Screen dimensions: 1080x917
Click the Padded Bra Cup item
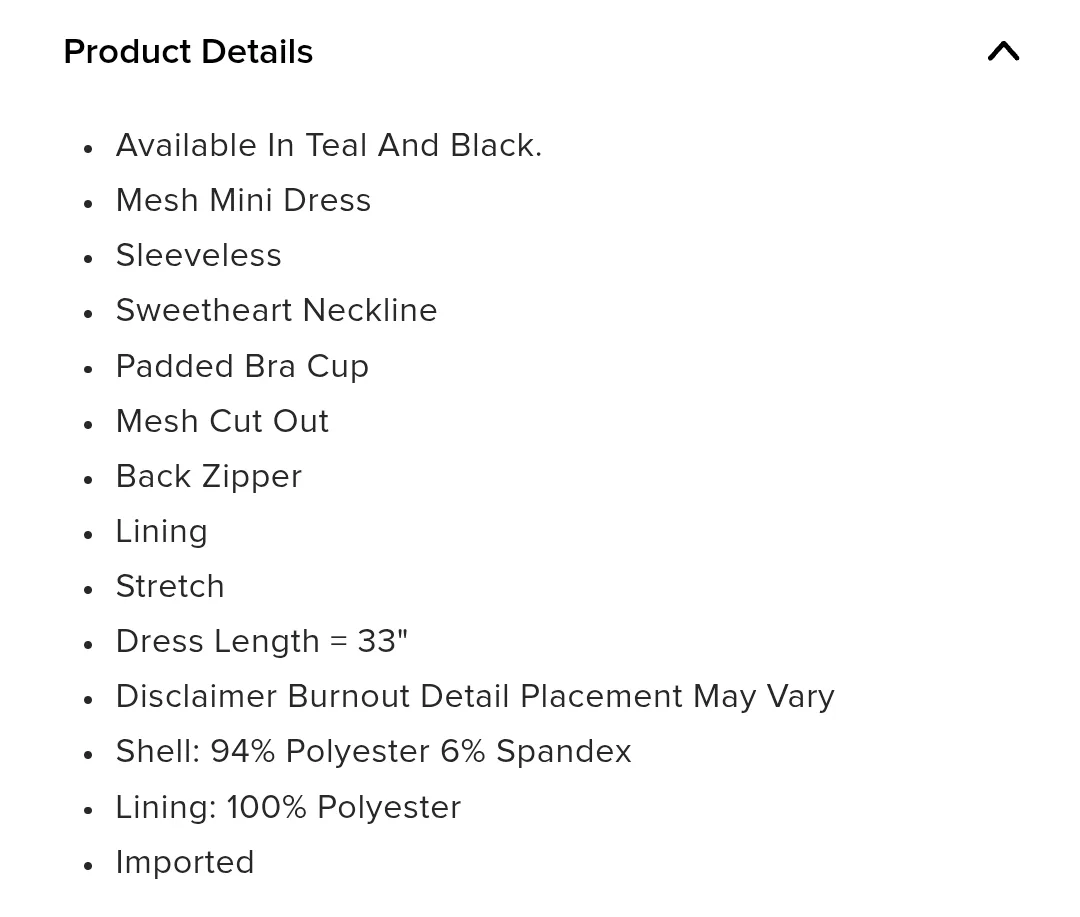pyautogui.click(x=242, y=366)
